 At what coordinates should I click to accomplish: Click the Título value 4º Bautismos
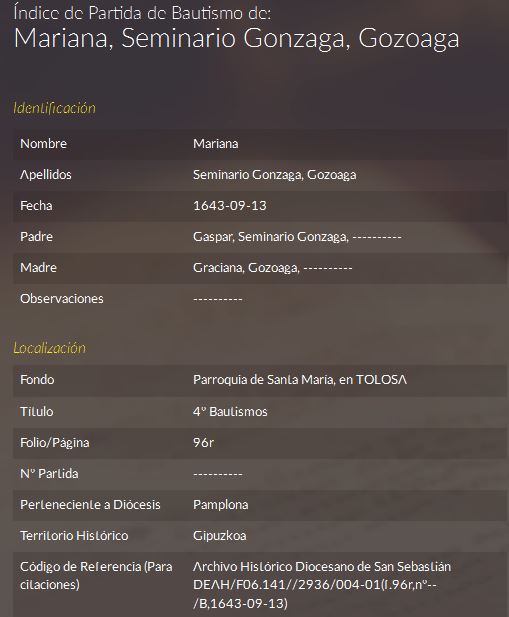tap(230, 412)
